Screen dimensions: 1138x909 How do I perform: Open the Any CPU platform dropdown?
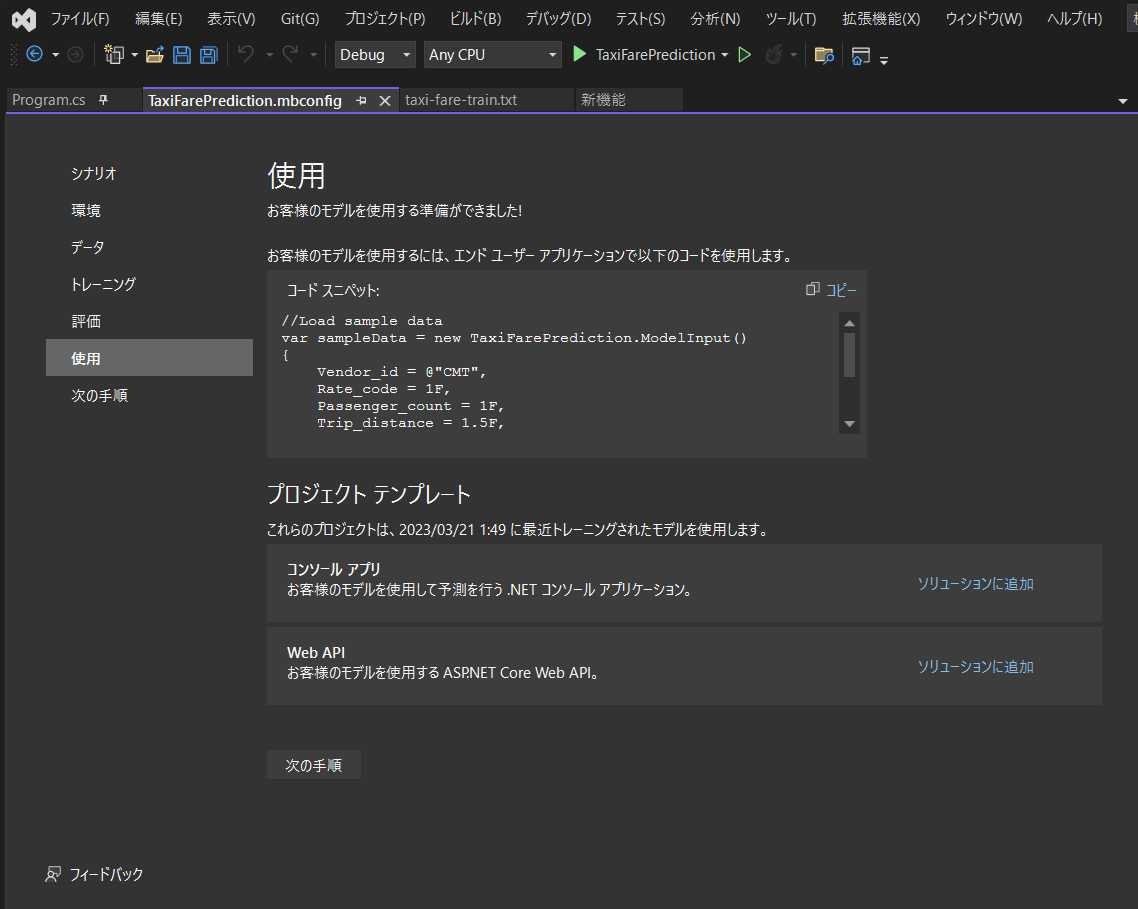point(492,55)
